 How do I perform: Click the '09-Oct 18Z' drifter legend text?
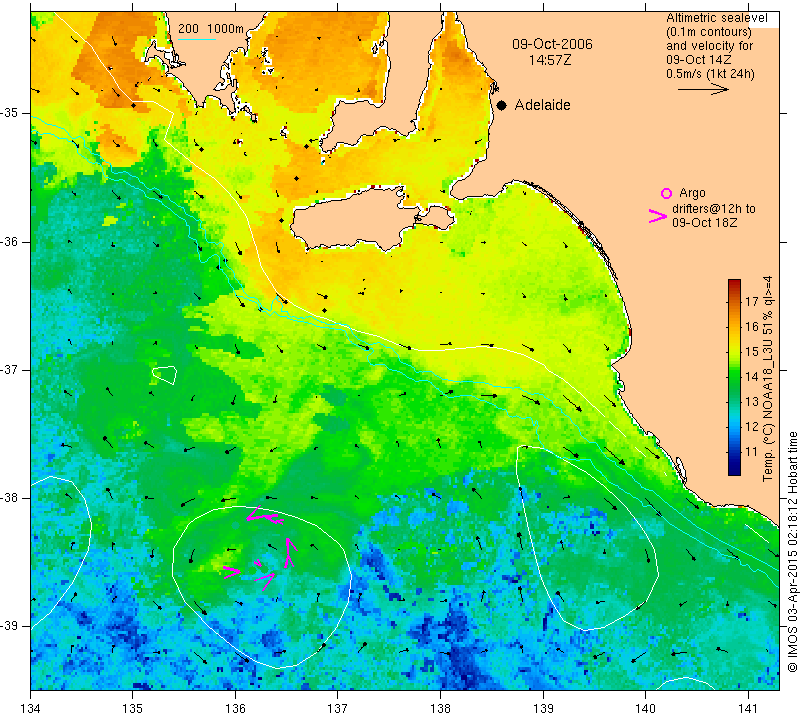[x=705, y=222]
